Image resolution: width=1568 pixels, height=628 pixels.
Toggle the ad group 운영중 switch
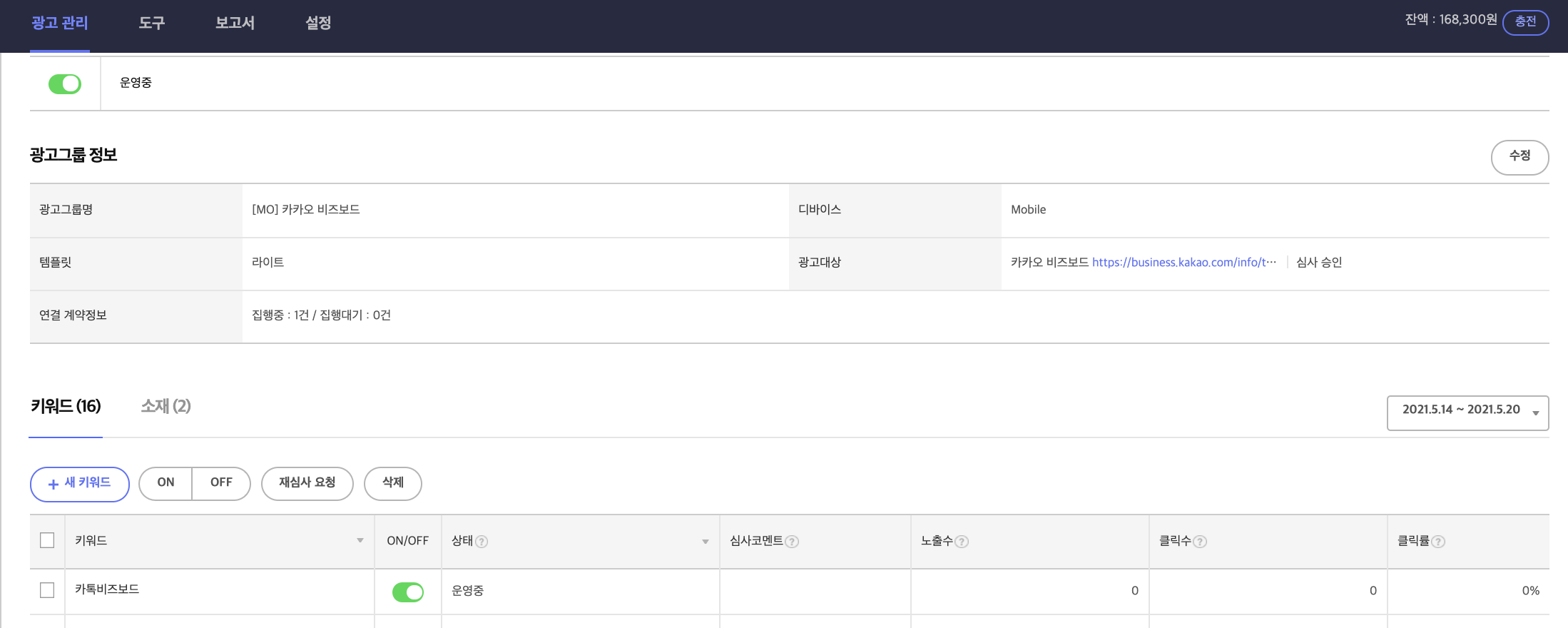point(65,84)
